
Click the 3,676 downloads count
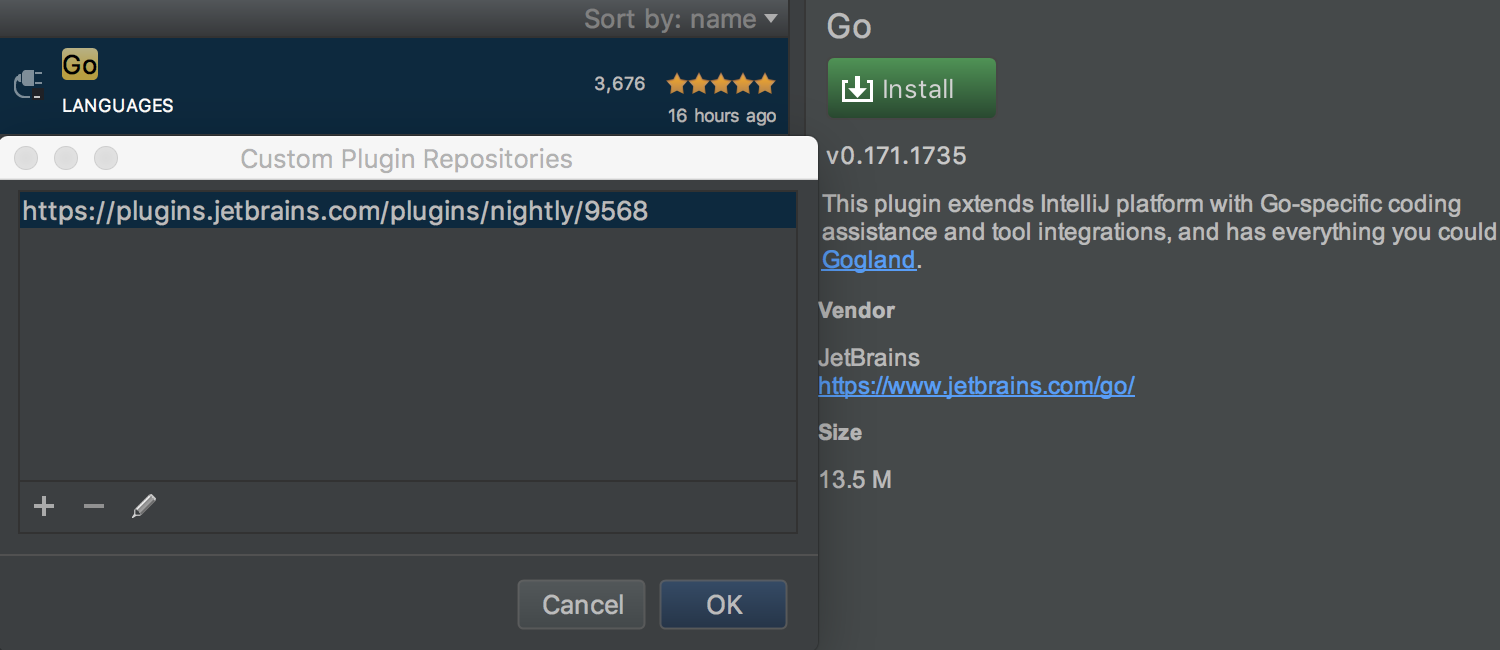[620, 84]
